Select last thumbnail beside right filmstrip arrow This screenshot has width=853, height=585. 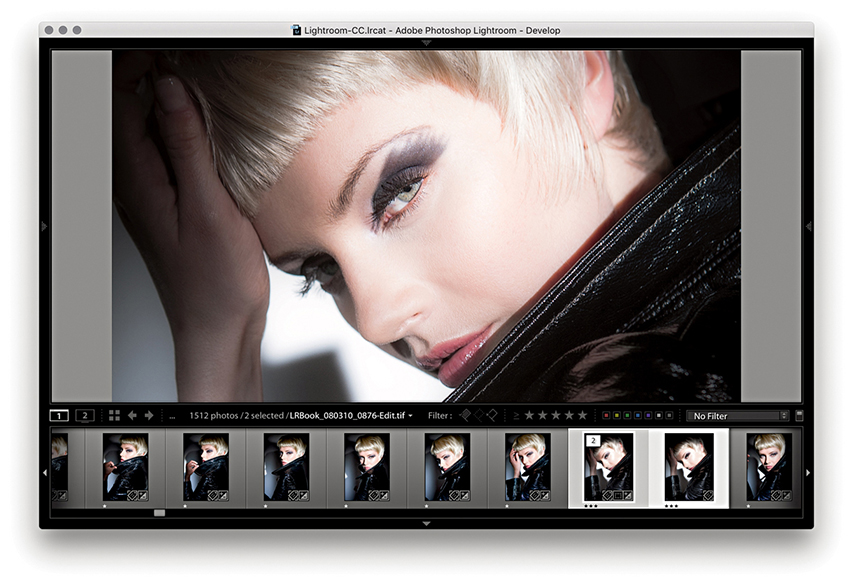[769, 467]
